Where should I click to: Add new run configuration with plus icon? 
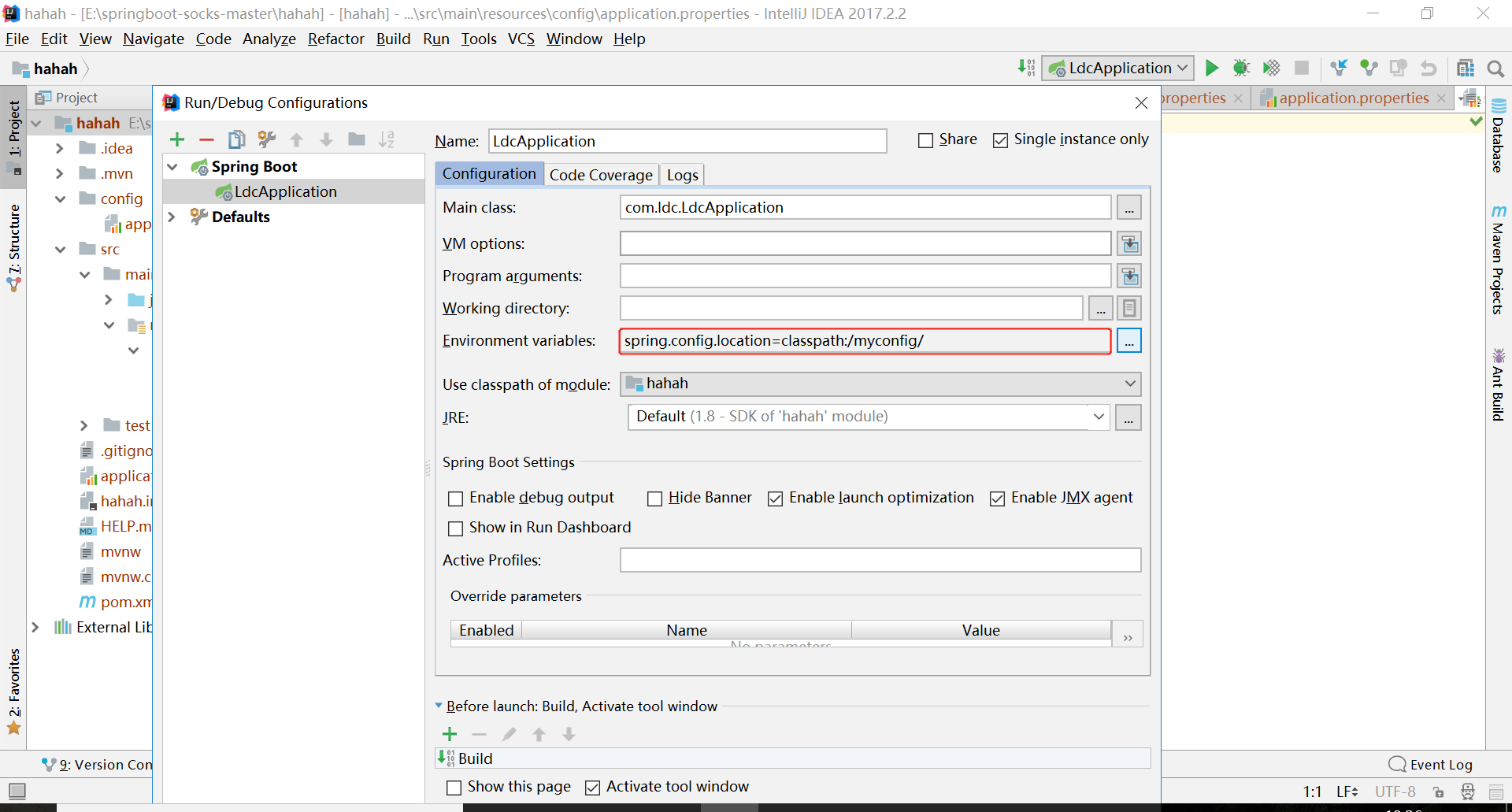(x=177, y=139)
